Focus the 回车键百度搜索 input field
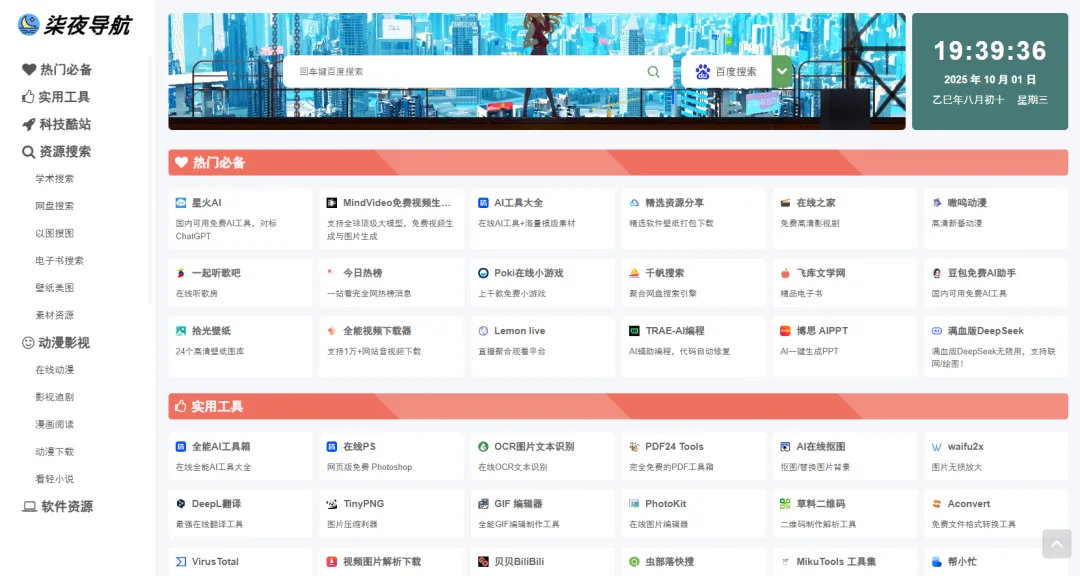1080x576 pixels. 465,72
